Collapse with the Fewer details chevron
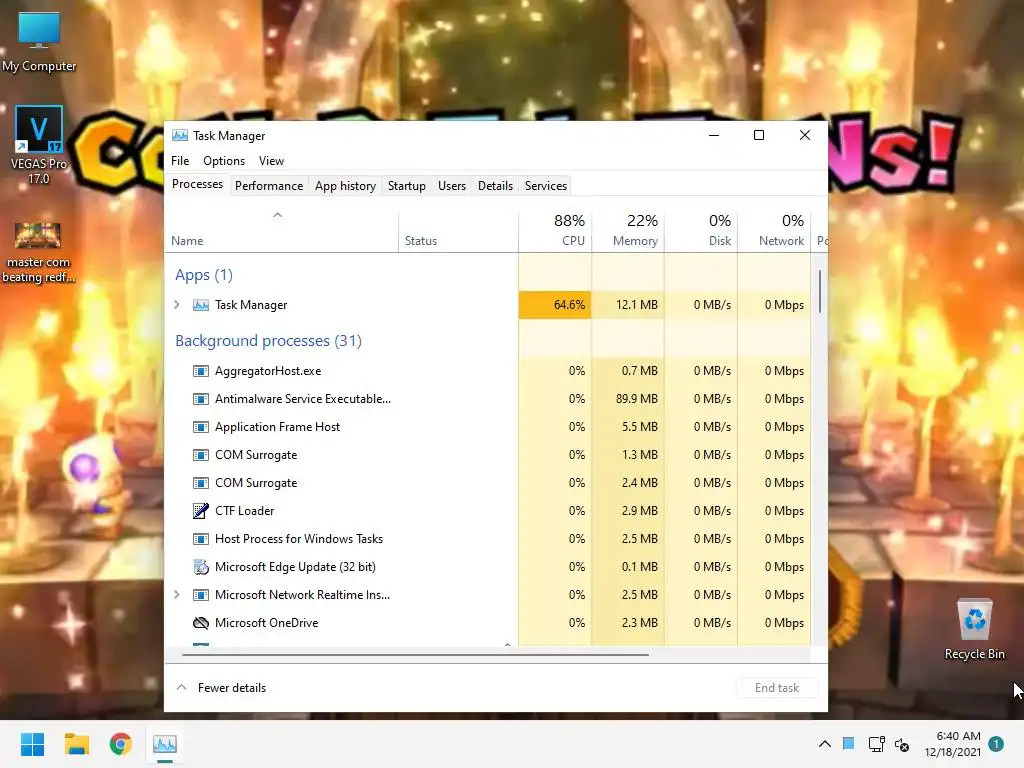 click(x=182, y=688)
